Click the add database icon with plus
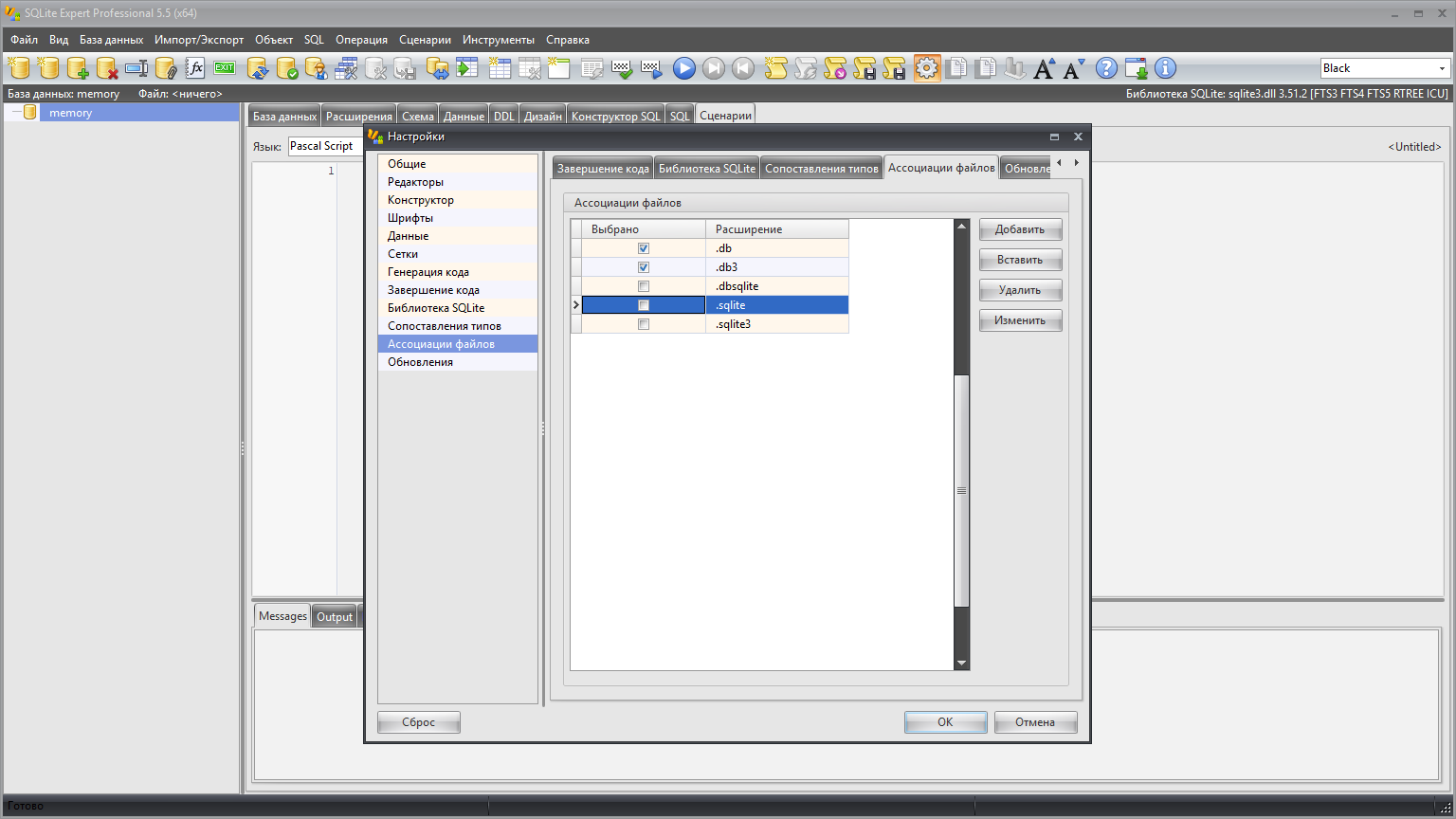 tap(78, 68)
